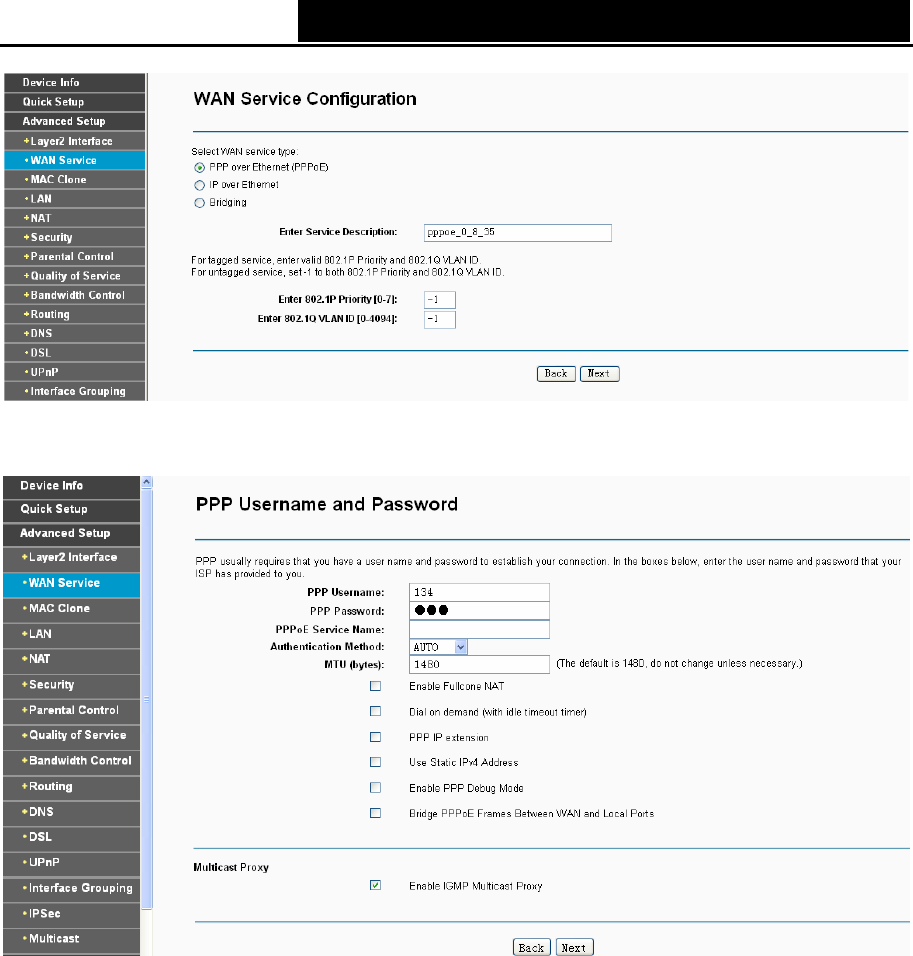This screenshot has height=956, width=913.
Task: Open Device Info in PPP Username page sidebar
Action: pyautogui.click(x=71, y=487)
